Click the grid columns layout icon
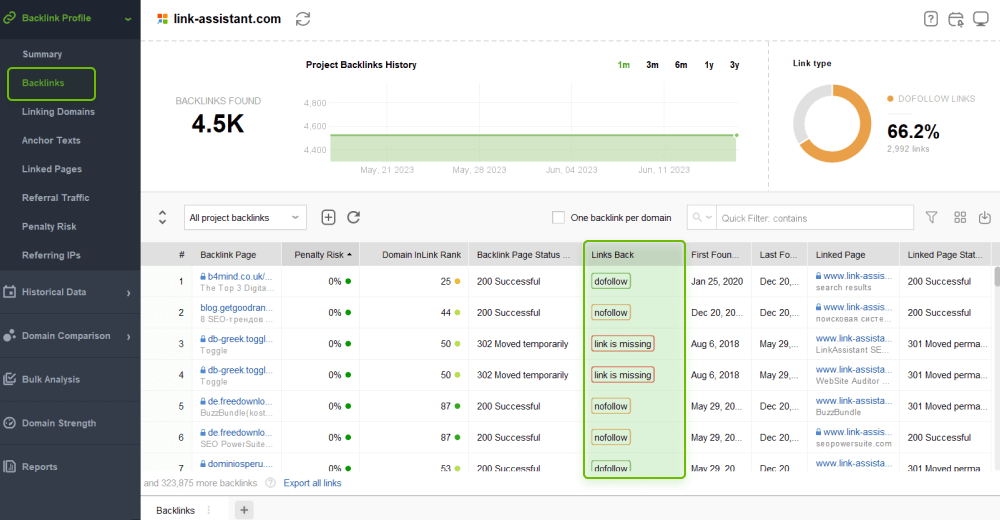The image size is (1000, 520). click(960, 218)
